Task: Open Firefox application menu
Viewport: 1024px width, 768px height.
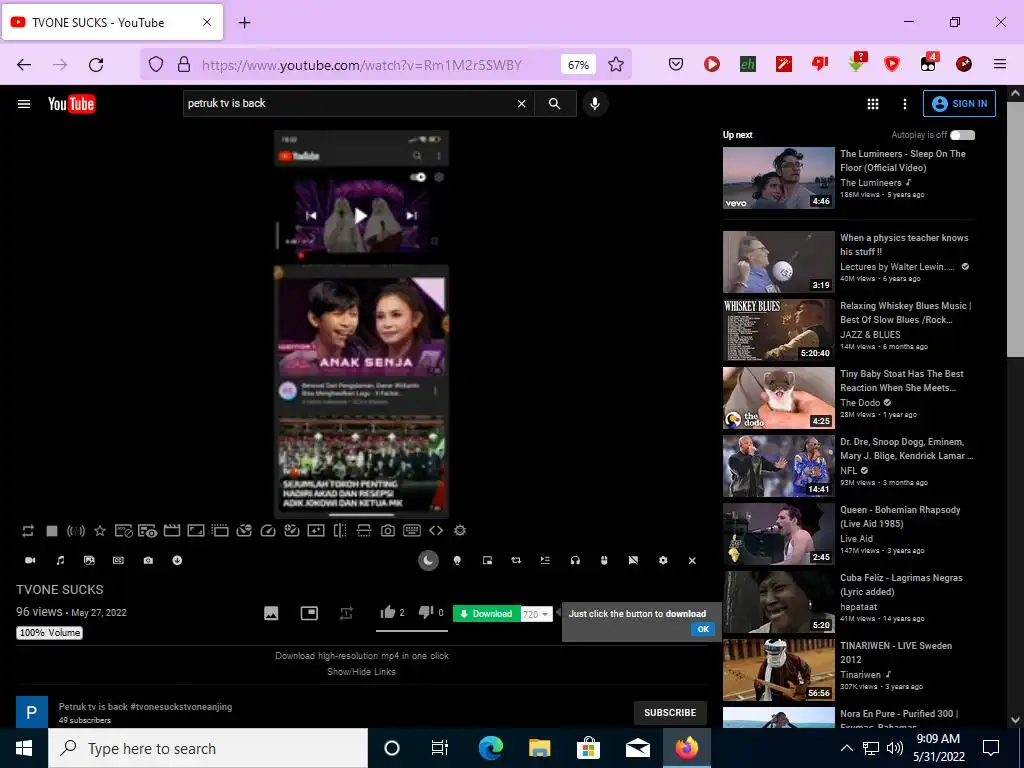Action: [x=999, y=64]
